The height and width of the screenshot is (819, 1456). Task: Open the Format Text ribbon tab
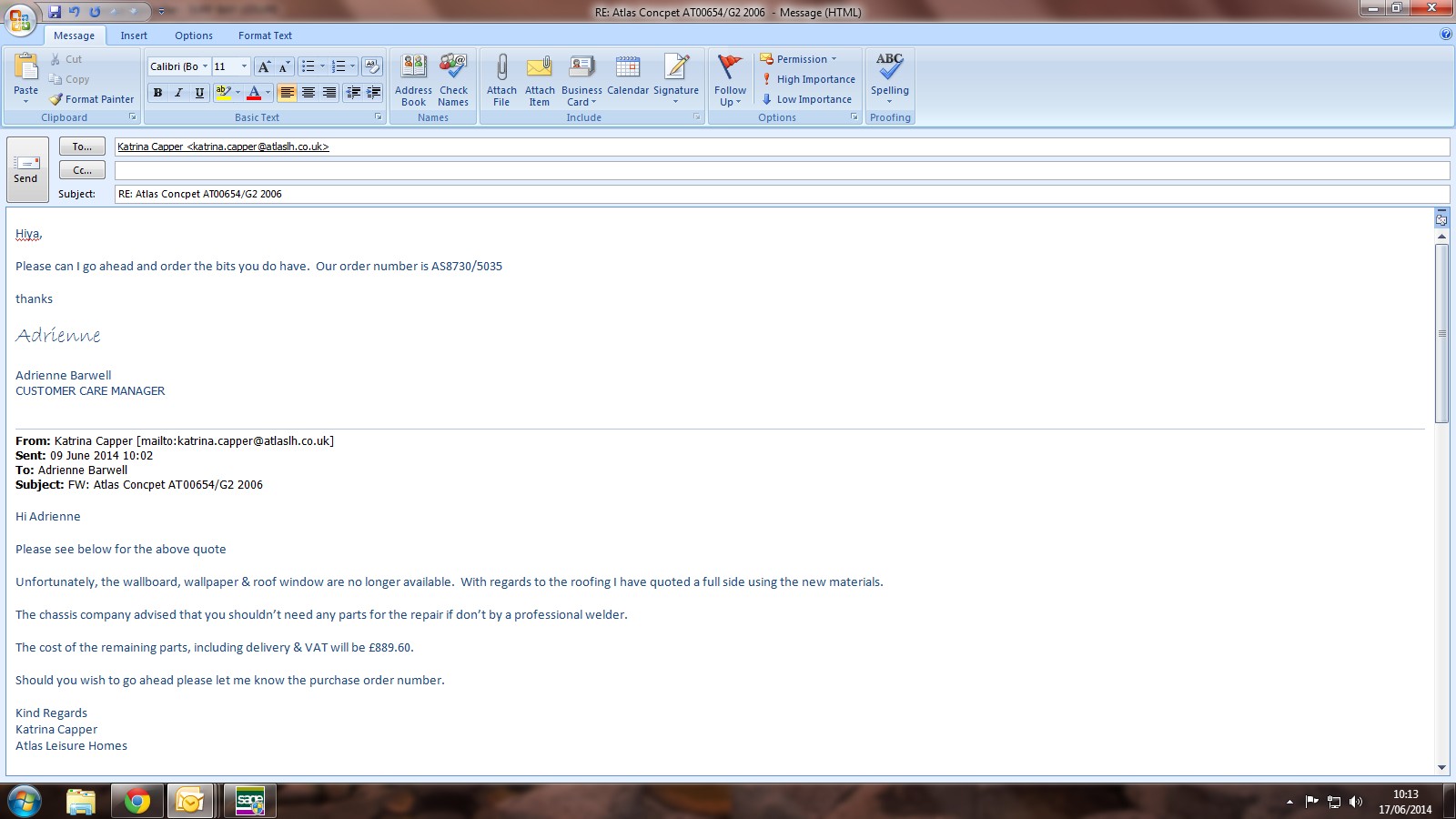(x=265, y=35)
